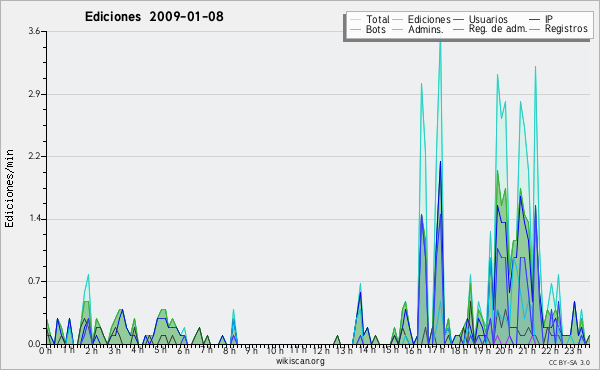Click the Total peak near 21 h 30
Screen dimensions: 600x370
(535, 67)
